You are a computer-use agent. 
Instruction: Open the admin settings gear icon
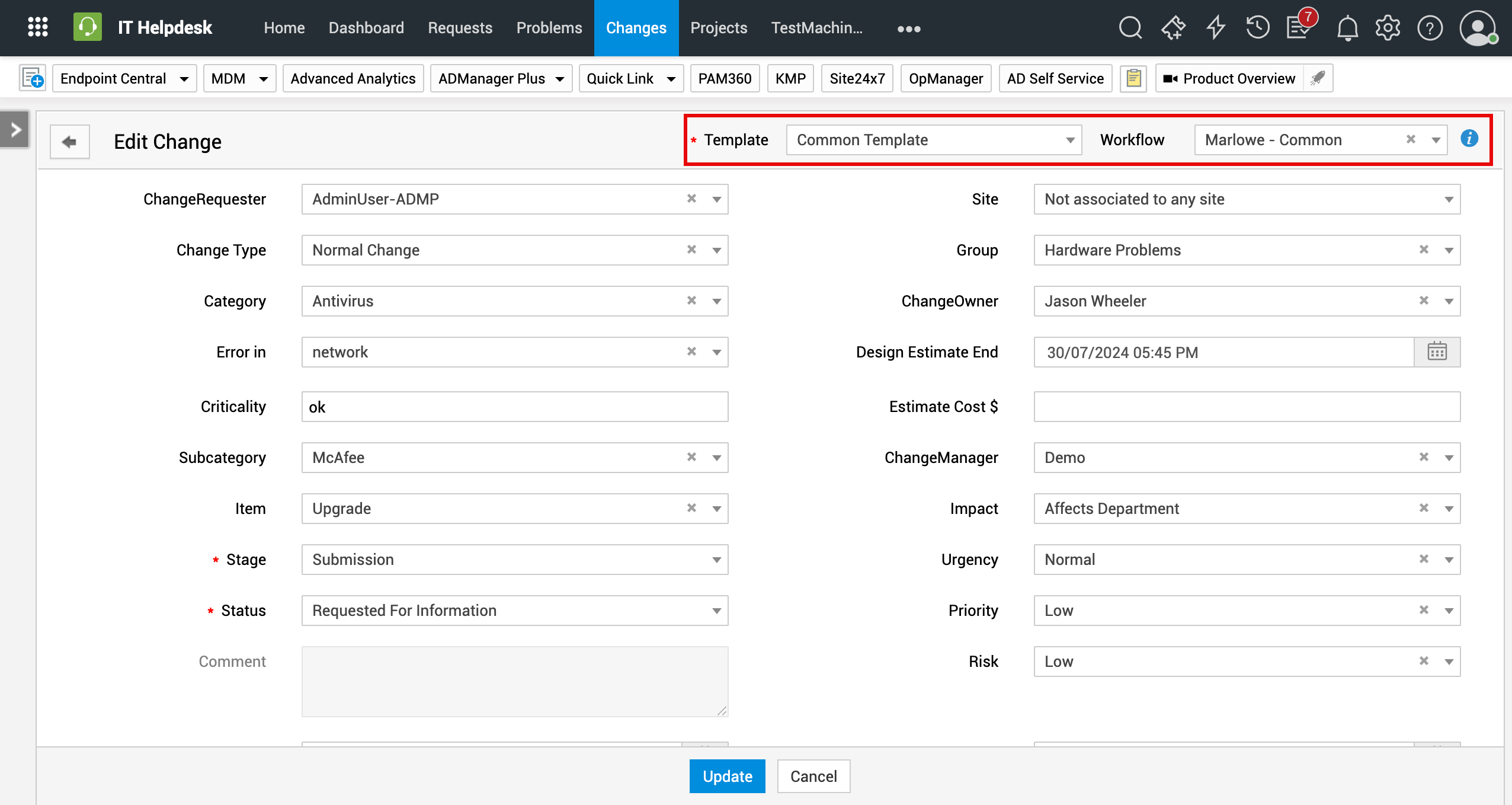tap(1388, 28)
